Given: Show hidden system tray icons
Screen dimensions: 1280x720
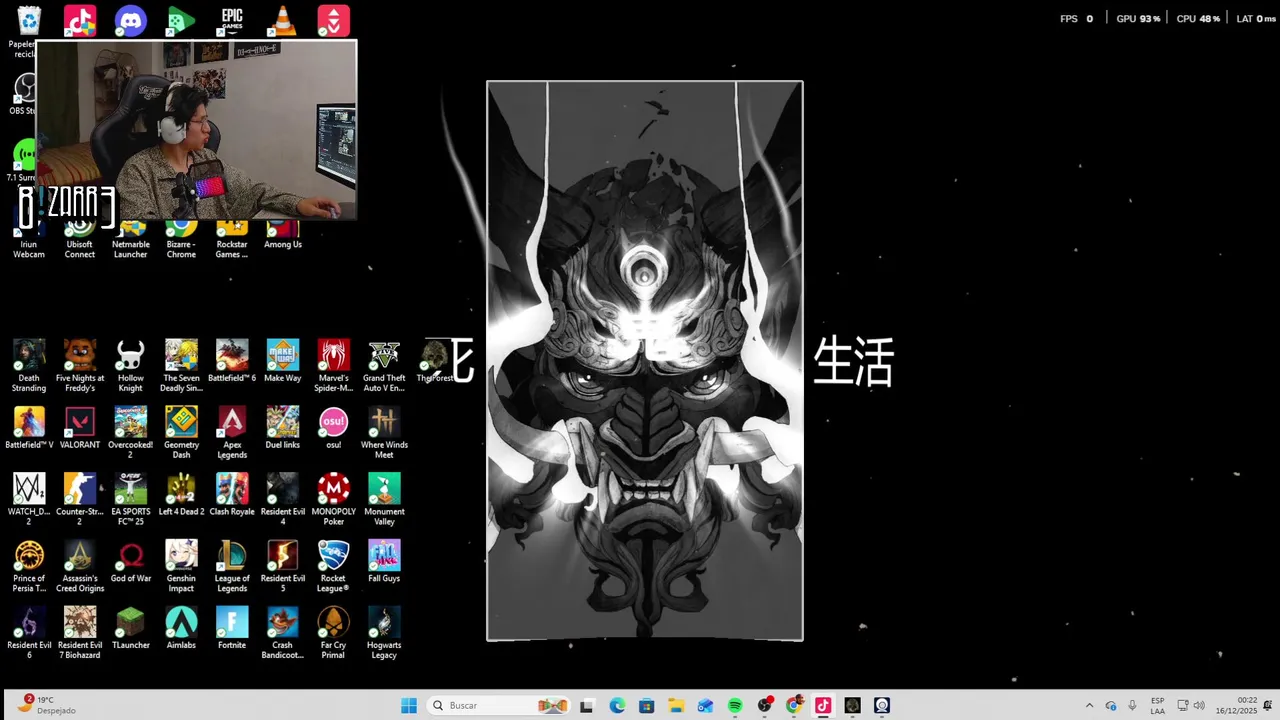Looking at the screenshot, I should (x=1089, y=706).
